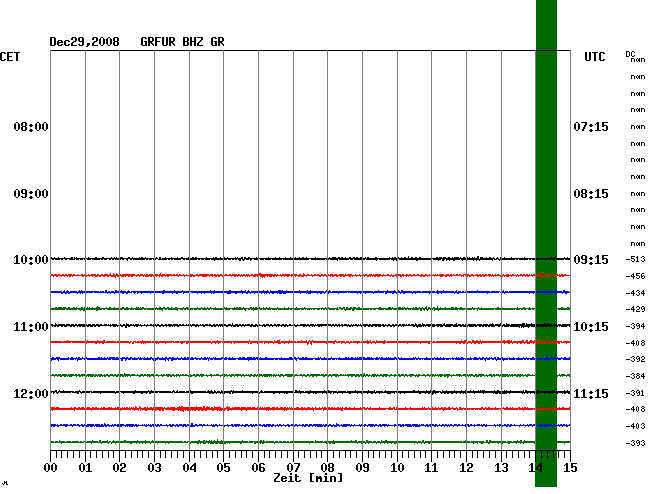The width and height of the screenshot is (650, 494).
Task: Click the 08:15 UTC time label
Action: tap(591, 194)
